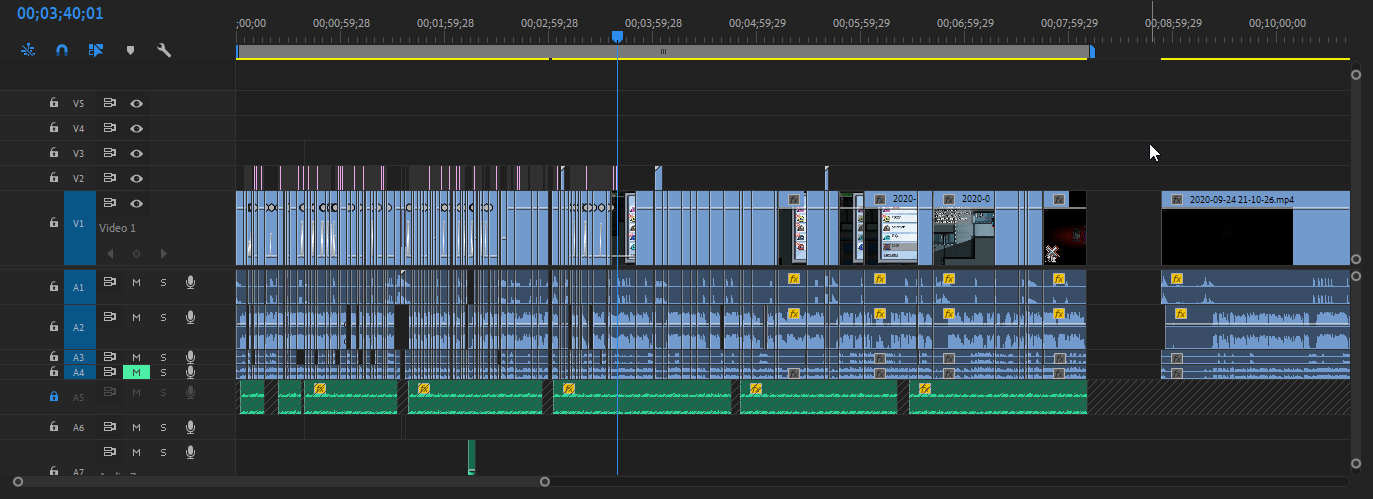Open Timeline Display Settings wrench
The width and height of the screenshot is (1373, 499).
pos(164,49)
